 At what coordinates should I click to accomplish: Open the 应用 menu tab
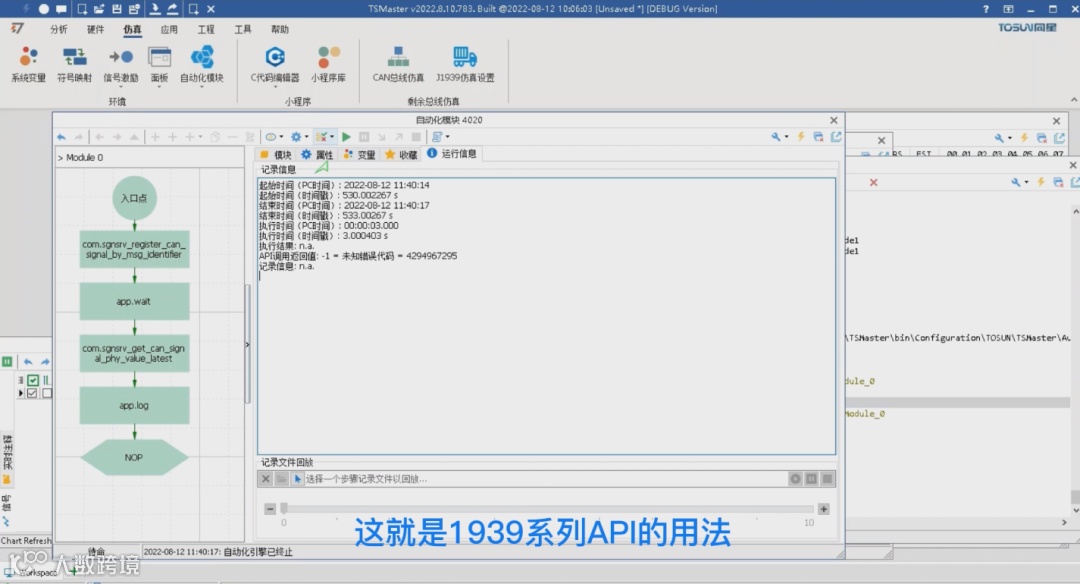(169, 29)
